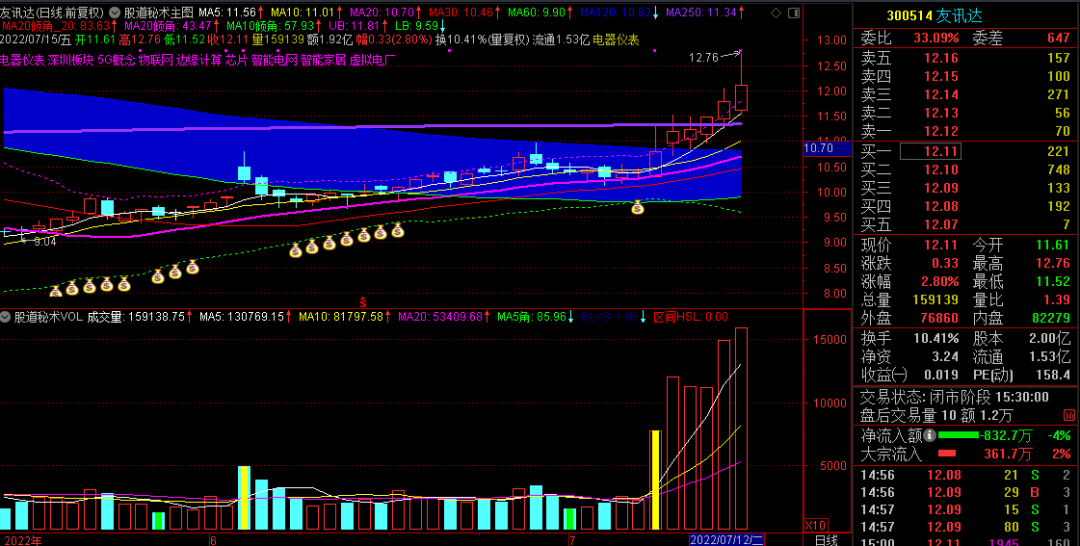Click the diamond icon at chart top-right
1080x546 pixels.
pyautogui.click(x=776, y=13)
